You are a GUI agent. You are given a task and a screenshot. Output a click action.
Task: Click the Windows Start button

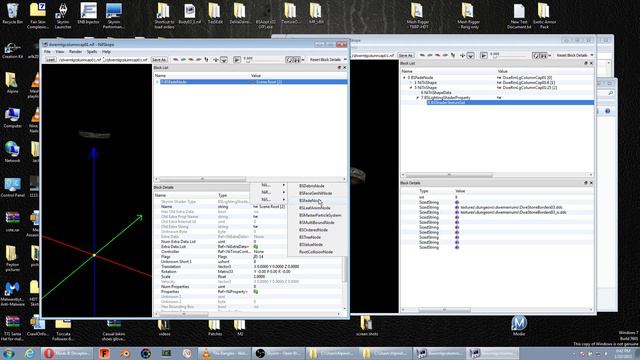[9, 353]
